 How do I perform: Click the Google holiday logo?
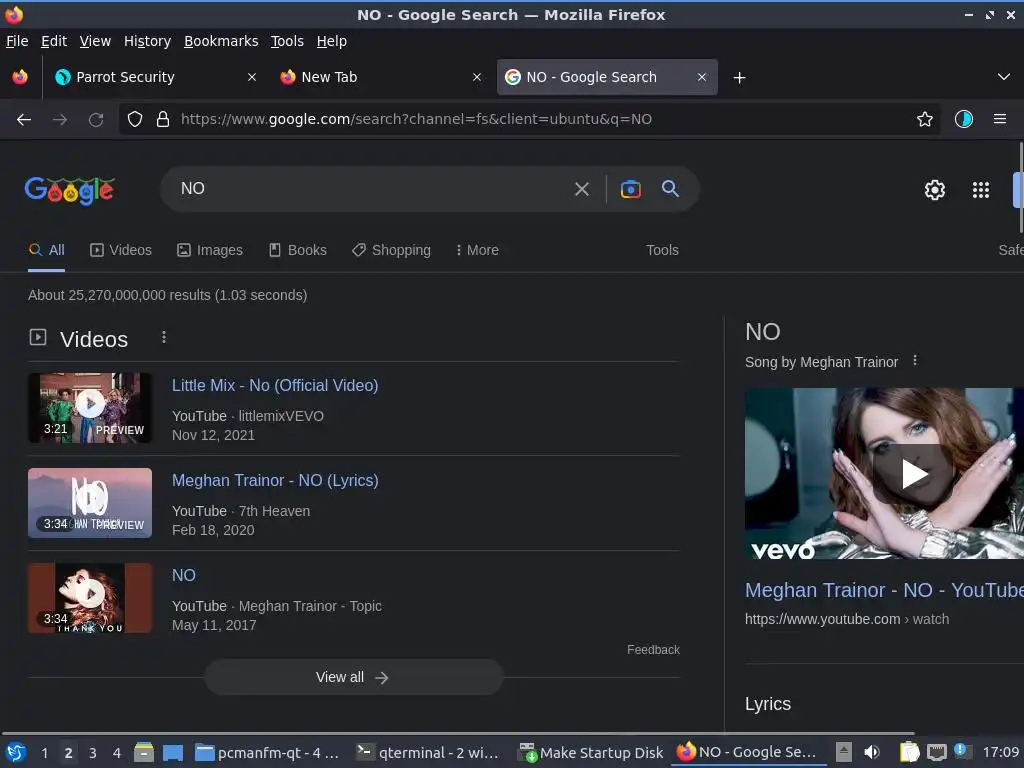coord(69,190)
